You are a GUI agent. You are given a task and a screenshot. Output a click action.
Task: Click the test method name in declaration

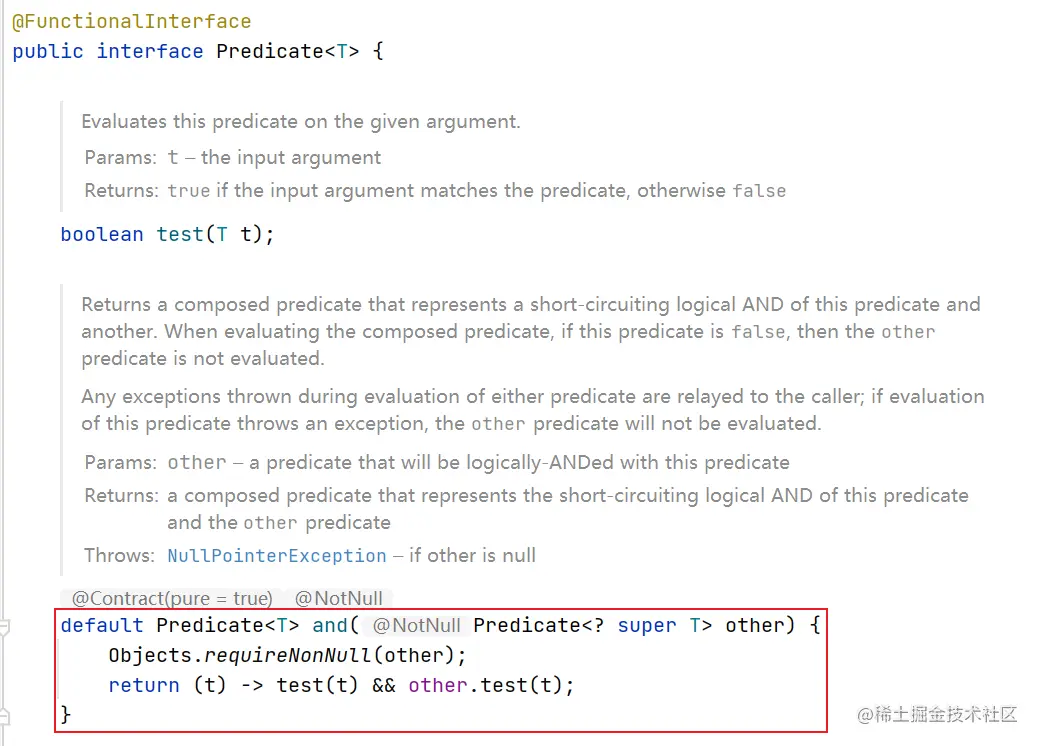[x=180, y=234]
